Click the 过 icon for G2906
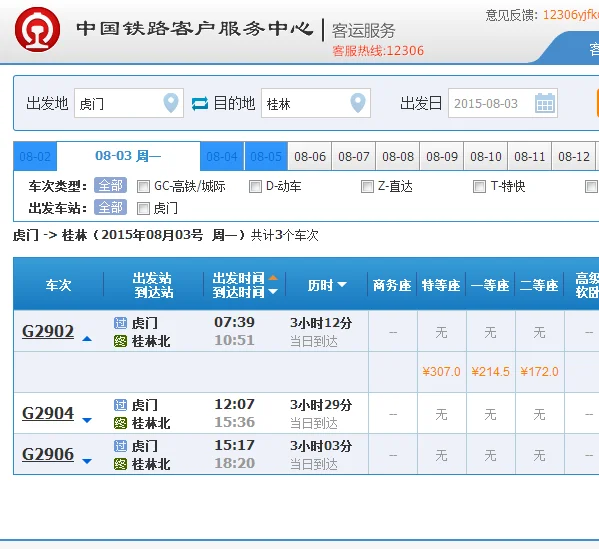The height and width of the screenshot is (549, 599). click(x=120, y=446)
